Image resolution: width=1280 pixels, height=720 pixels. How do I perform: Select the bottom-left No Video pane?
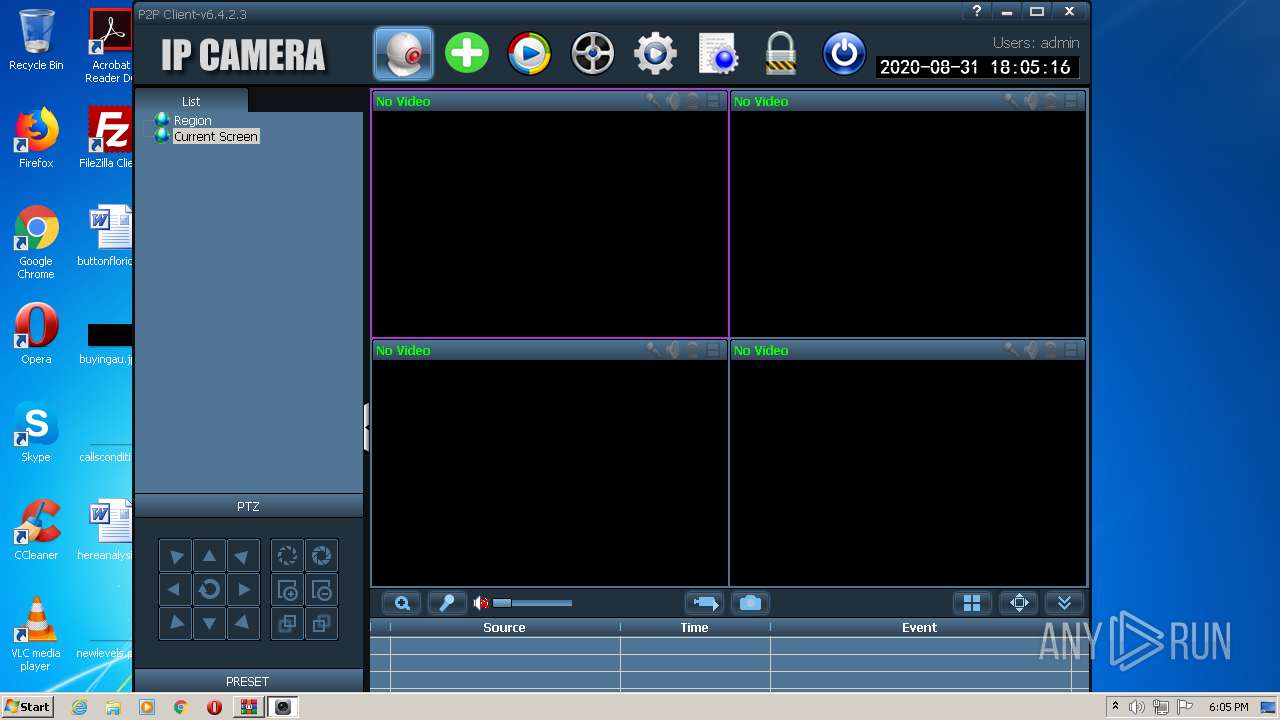pyautogui.click(x=549, y=462)
